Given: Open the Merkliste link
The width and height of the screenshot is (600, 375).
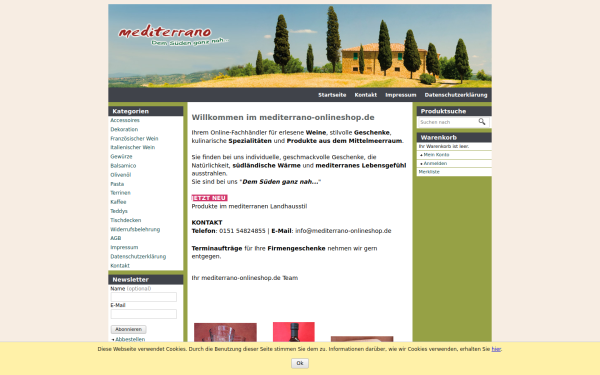Looking at the screenshot, I should tap(429, 172).
